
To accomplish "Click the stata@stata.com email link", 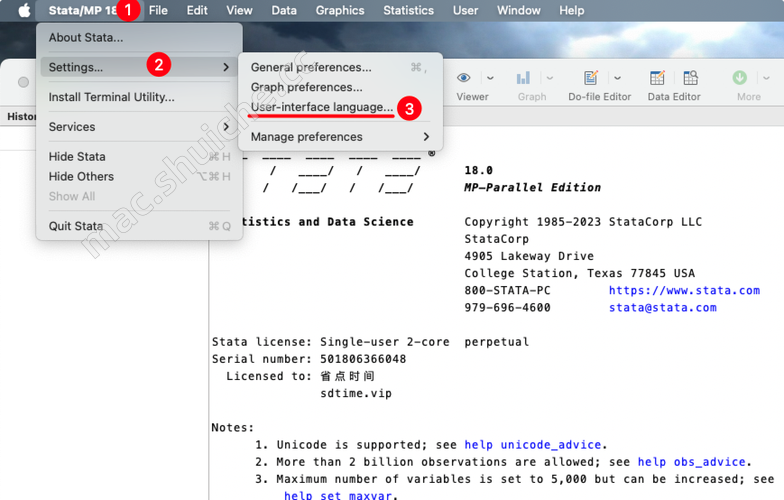I will click(662, 308).
